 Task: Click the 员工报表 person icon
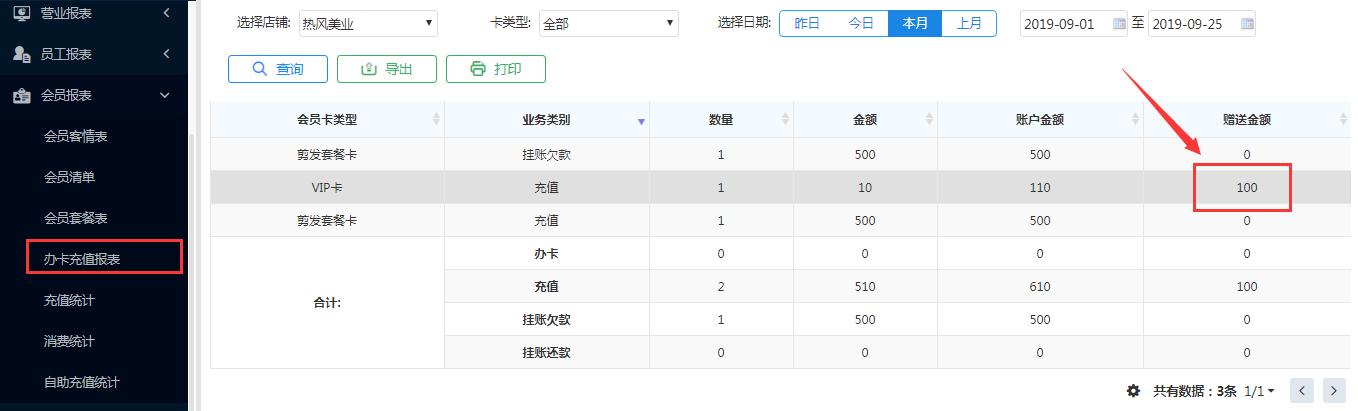(21, 54)
